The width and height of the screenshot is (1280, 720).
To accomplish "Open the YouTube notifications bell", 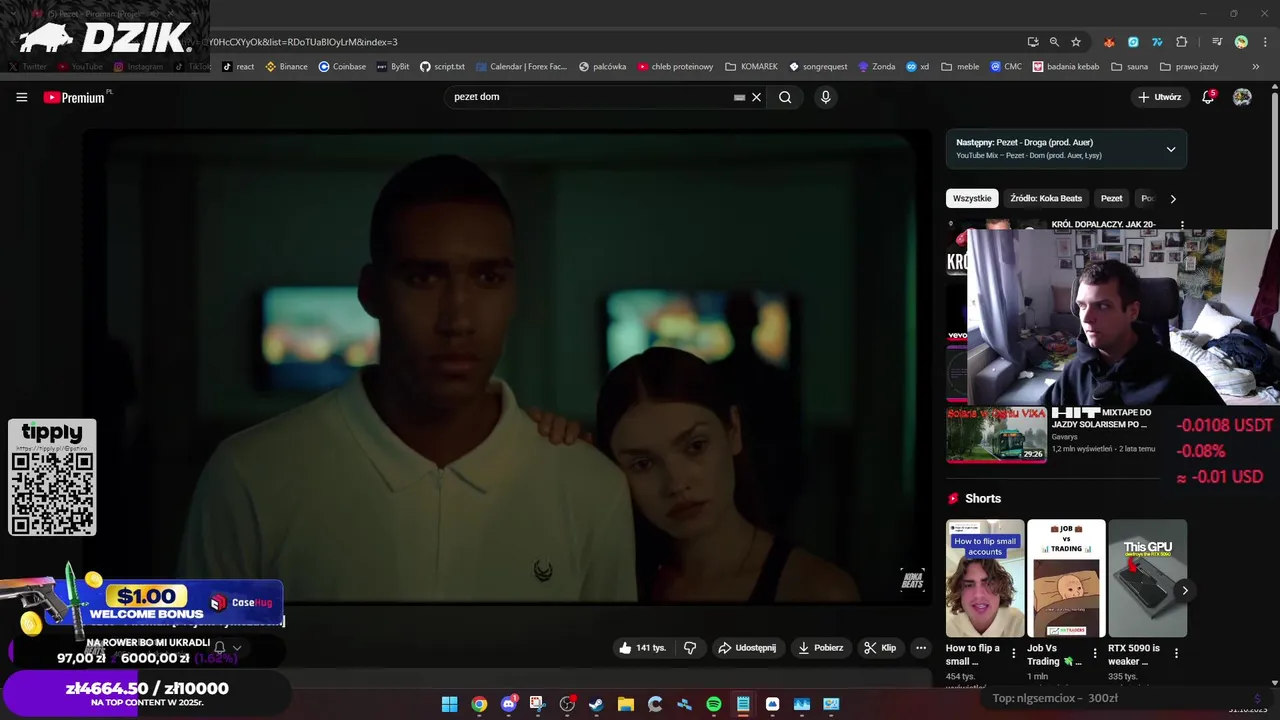I will 1208,97.
